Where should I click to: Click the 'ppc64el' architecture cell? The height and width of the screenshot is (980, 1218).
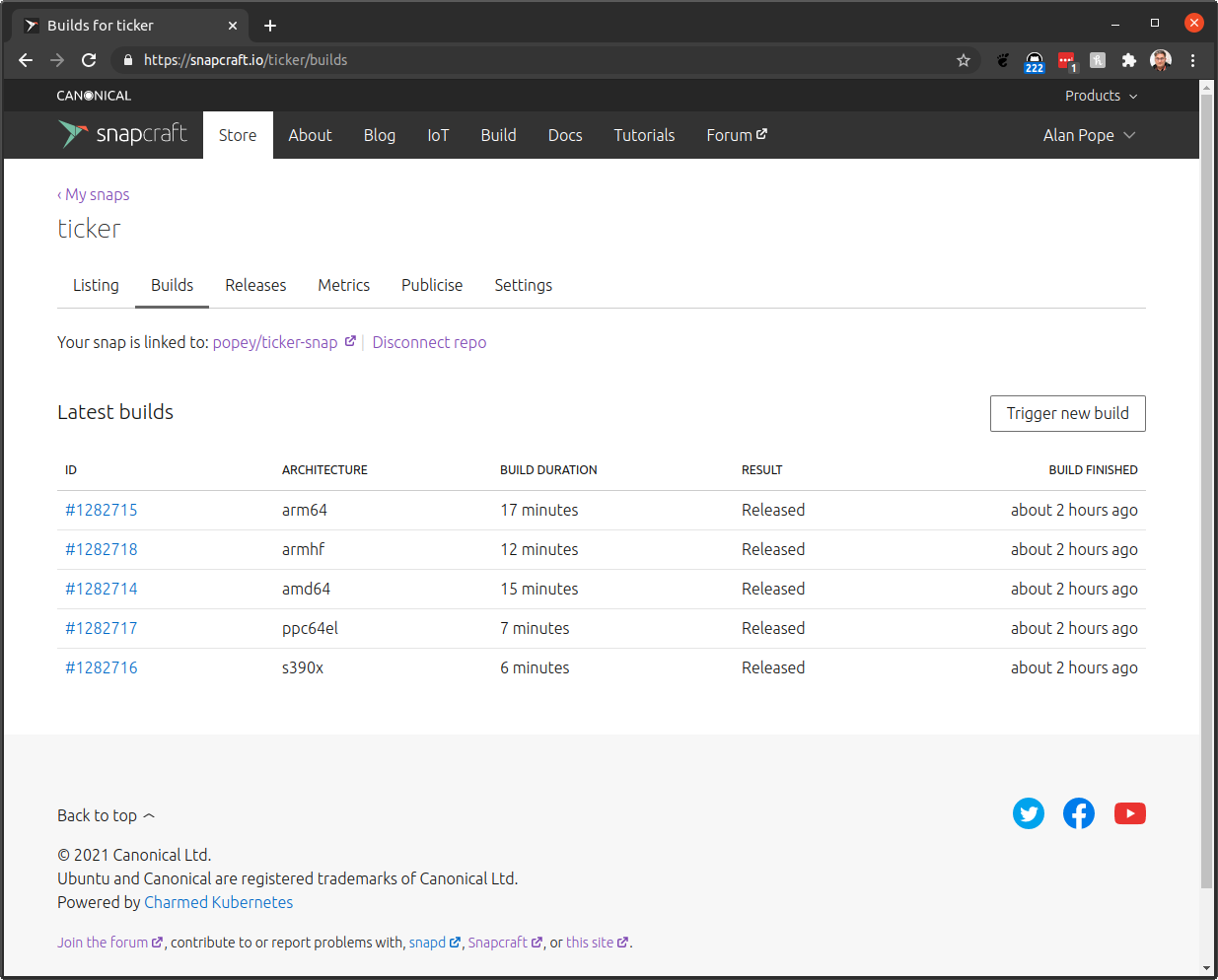[310, 628]
